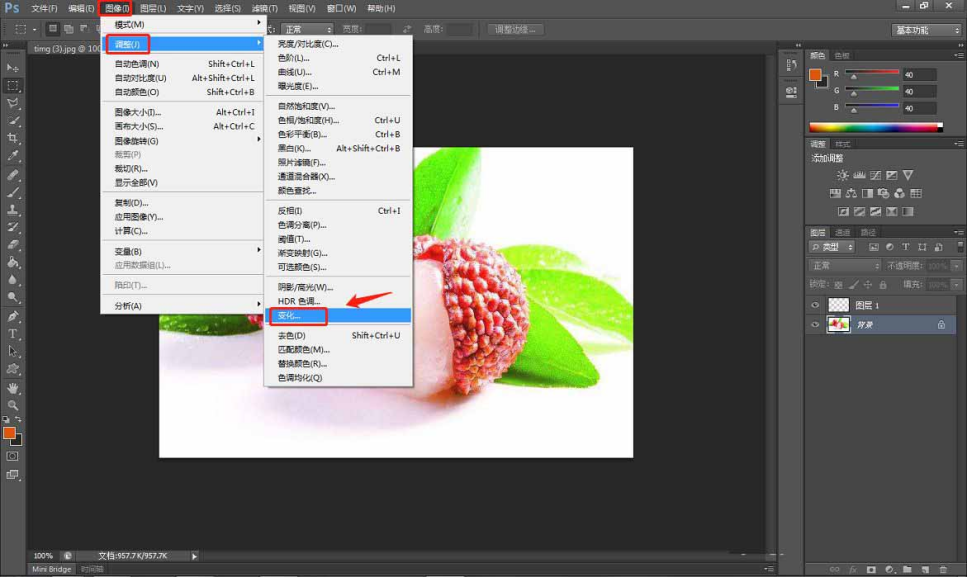Click 曲线(U)... in the adjustments submenu
Image resolution: width=967 pixels, height=577 pixels.
[294, 72]
